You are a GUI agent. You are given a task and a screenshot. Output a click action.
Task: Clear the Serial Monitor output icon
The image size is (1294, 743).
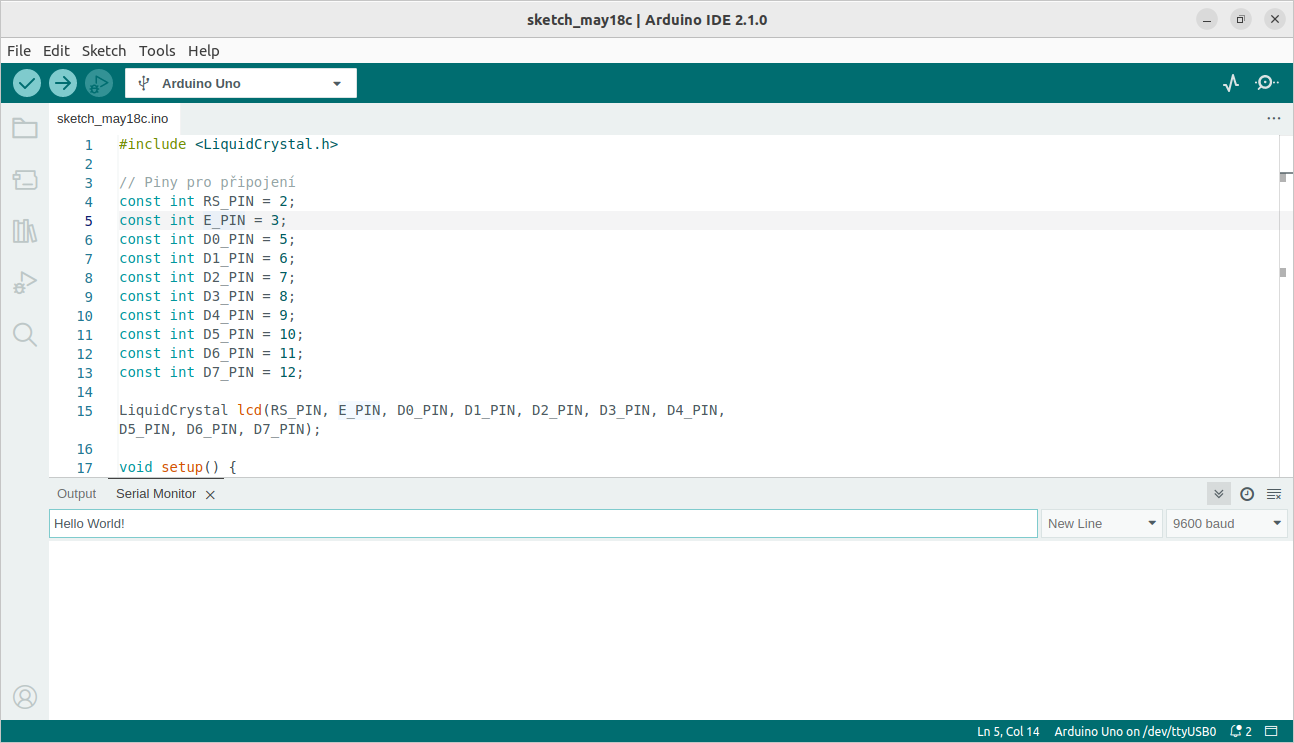point(1274,494)
